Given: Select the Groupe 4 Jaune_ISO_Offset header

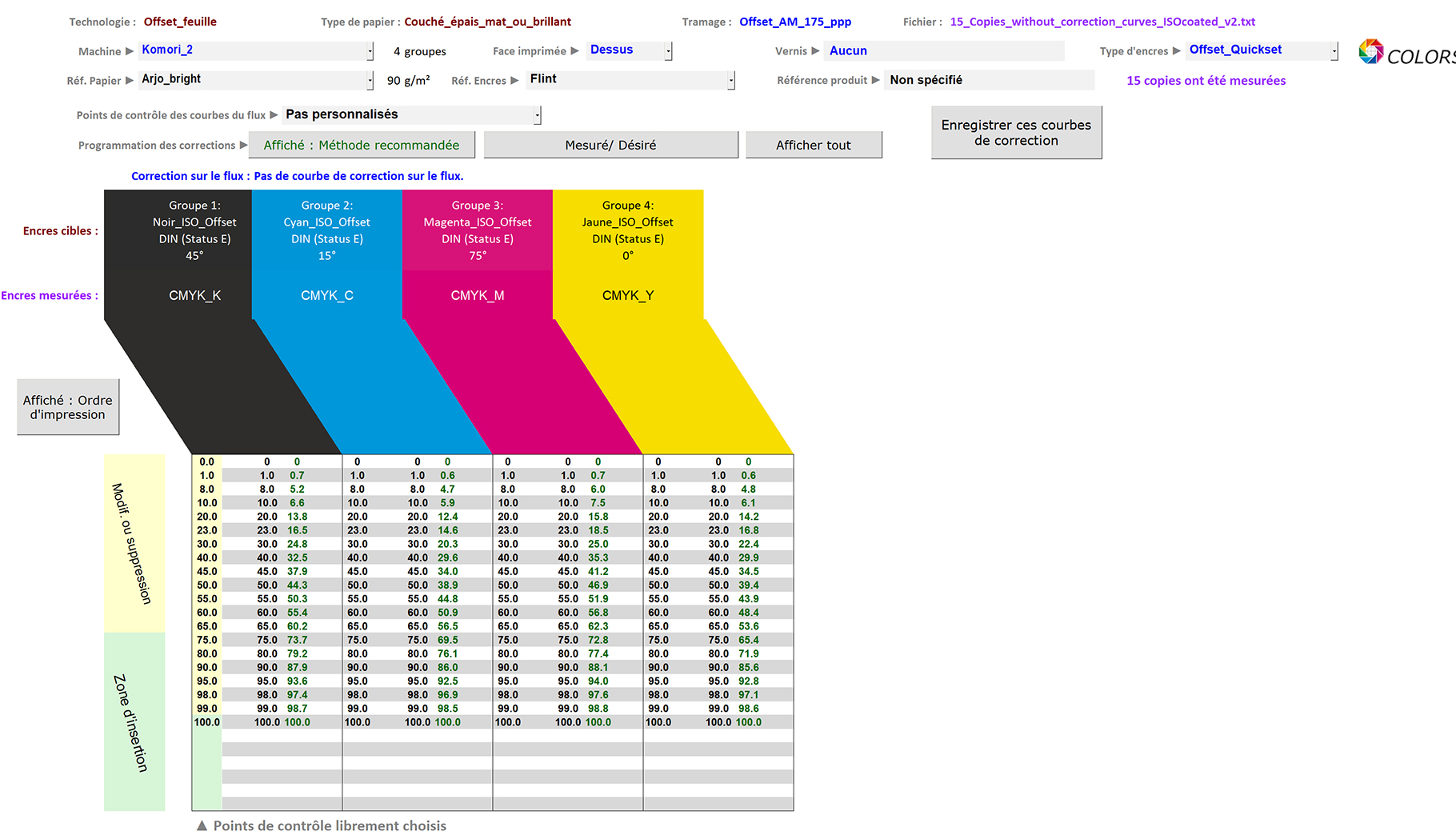Looking at the screenshot, I should pos(628,230).
